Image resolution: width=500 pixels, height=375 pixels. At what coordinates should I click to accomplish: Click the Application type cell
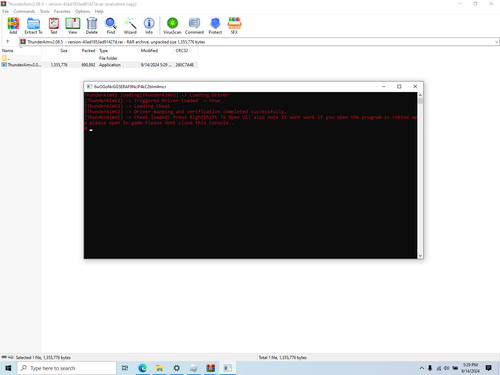tap(110, 65)
